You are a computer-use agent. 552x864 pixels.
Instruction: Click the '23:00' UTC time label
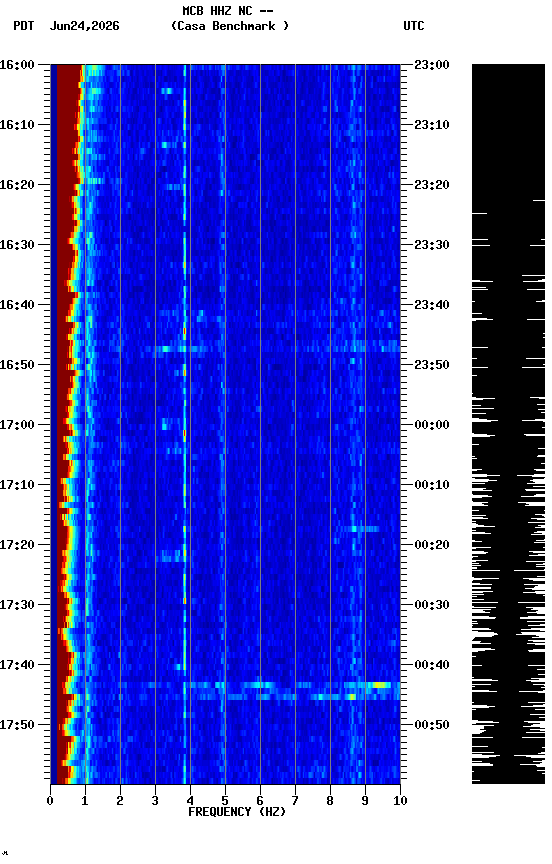[x=432, y=65]
